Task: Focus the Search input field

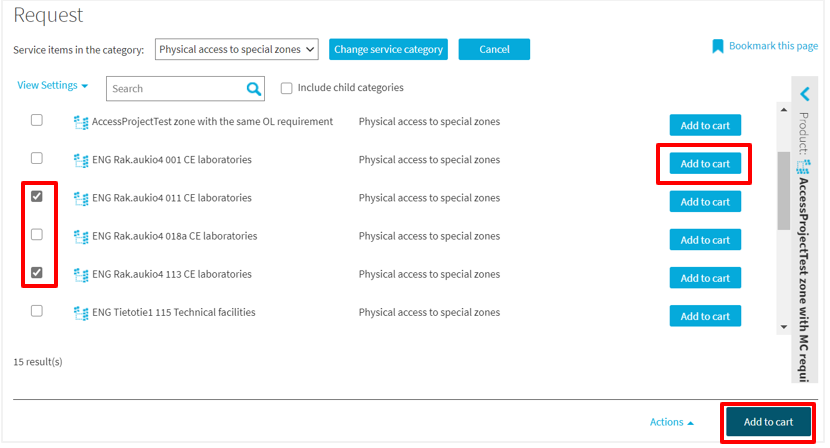Action: [175, 89]
